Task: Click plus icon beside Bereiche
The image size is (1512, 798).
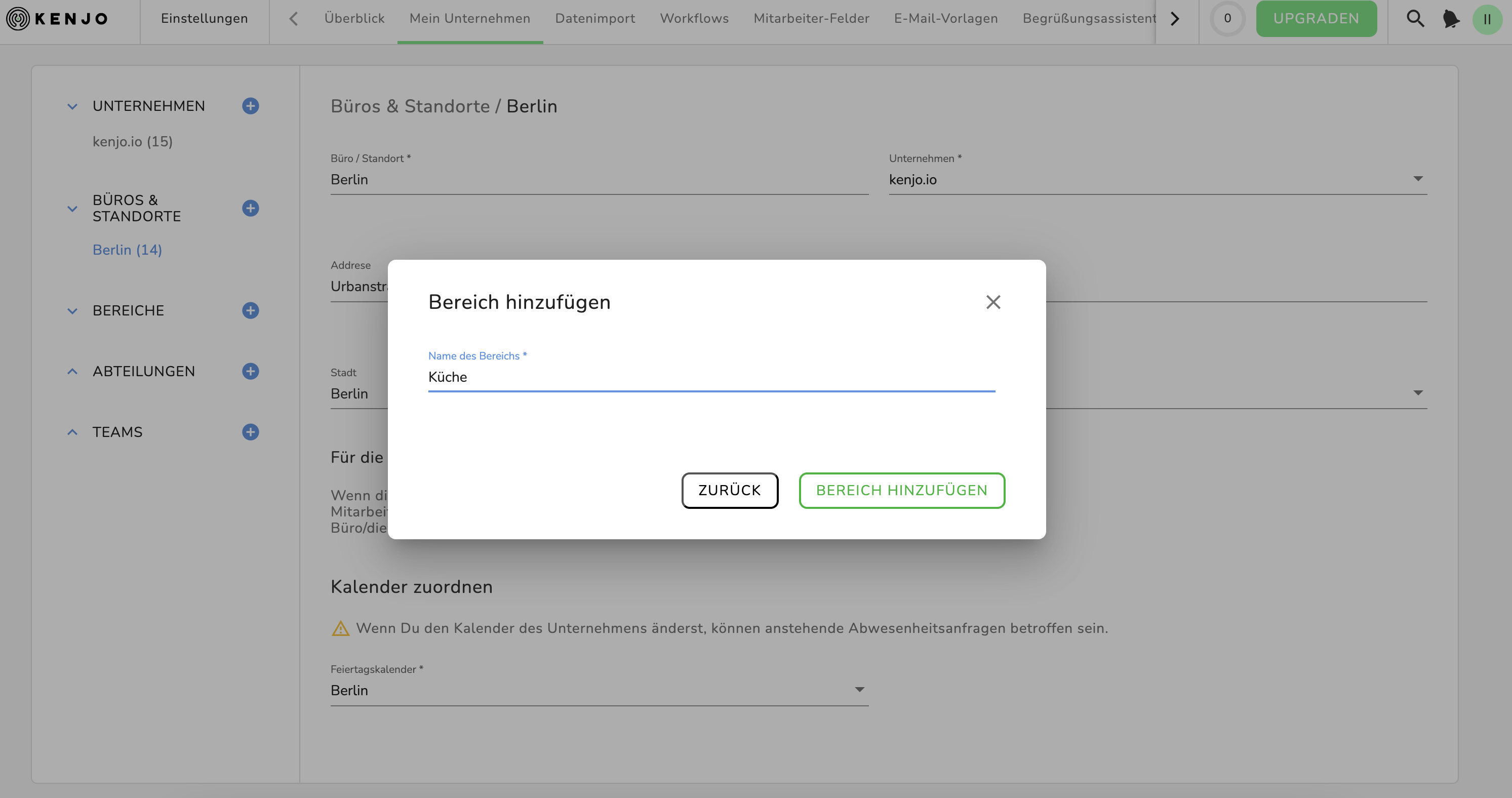Action: click(x=251, y=310)
